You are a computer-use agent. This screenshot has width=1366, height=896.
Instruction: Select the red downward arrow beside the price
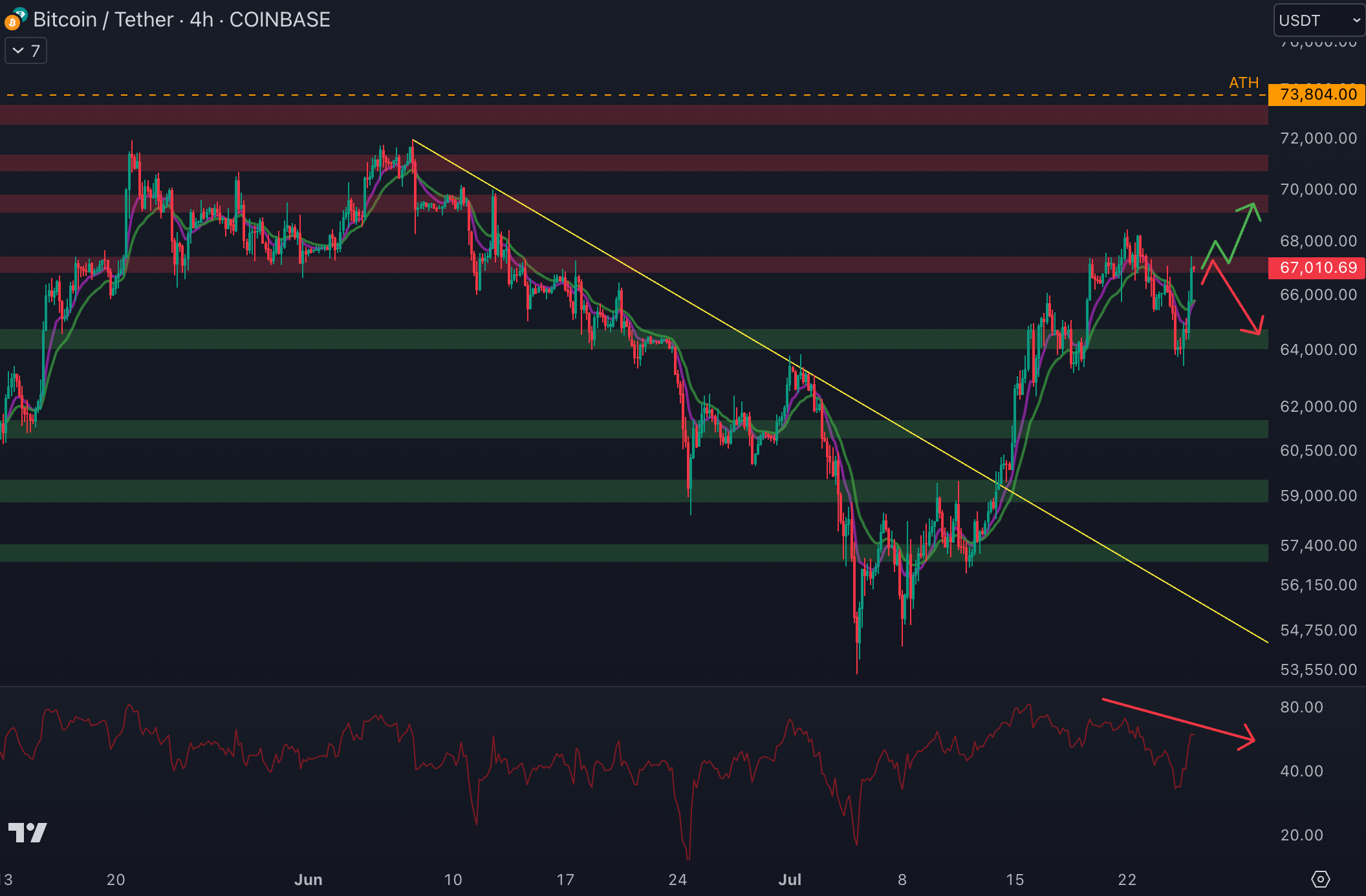[1237, 298]
